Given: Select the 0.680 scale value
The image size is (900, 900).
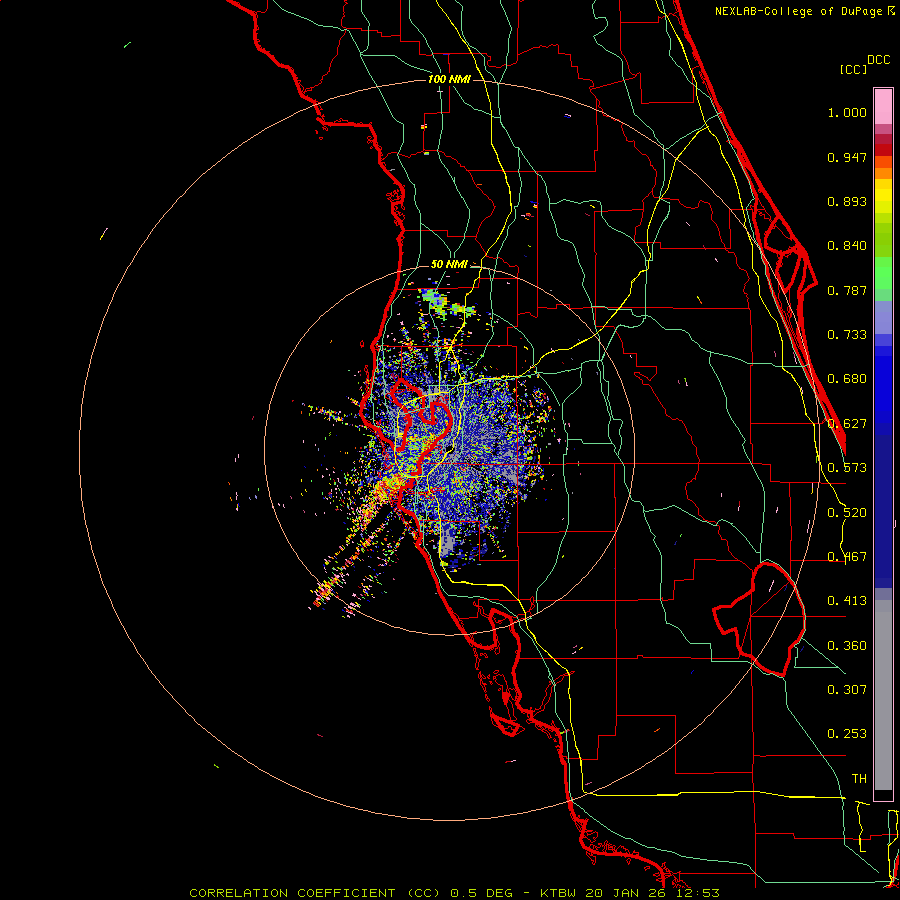Looking at the screenshot, I should tap(847, 378).
